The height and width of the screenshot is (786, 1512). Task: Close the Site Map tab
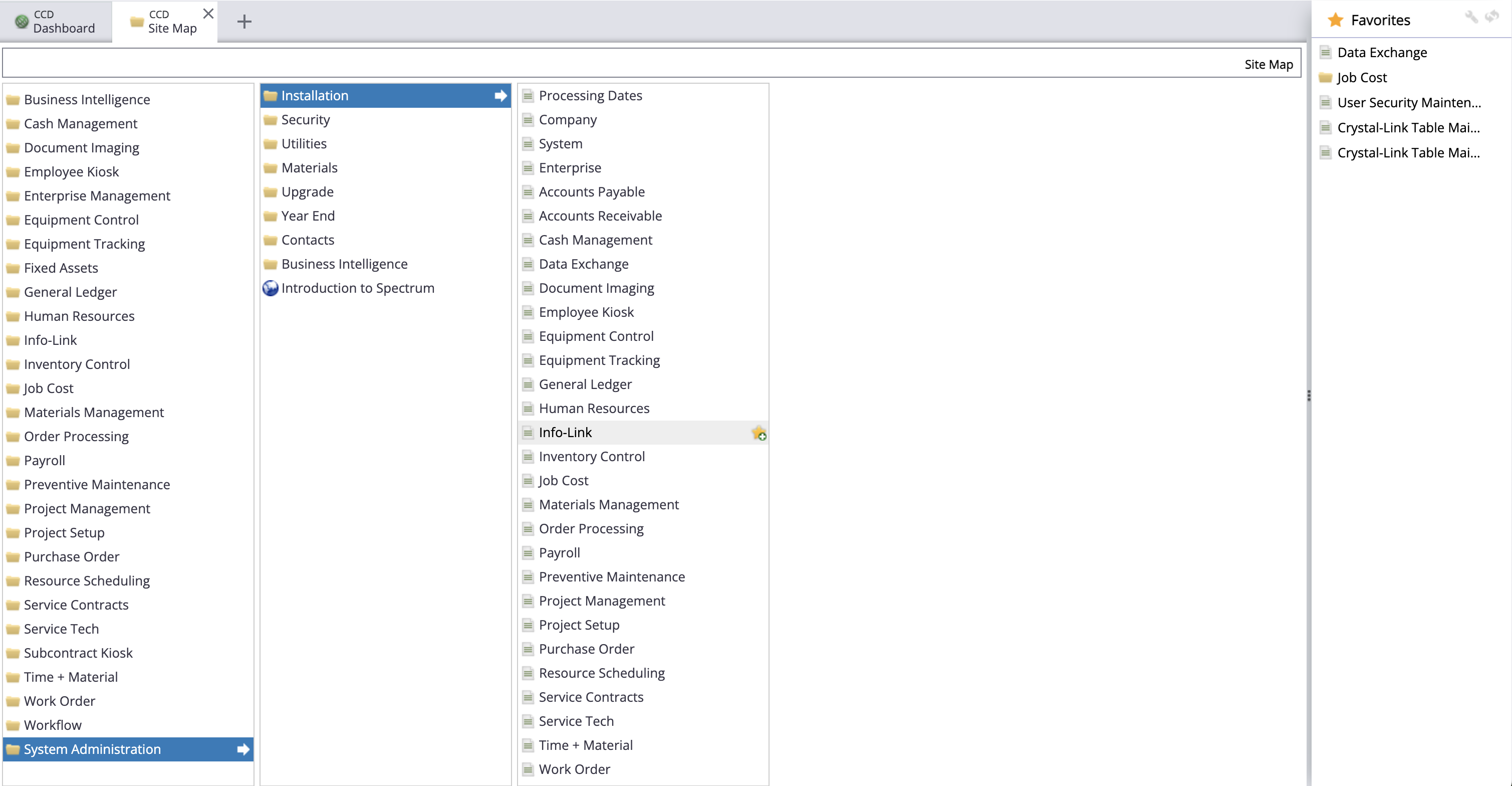point(208,14)
